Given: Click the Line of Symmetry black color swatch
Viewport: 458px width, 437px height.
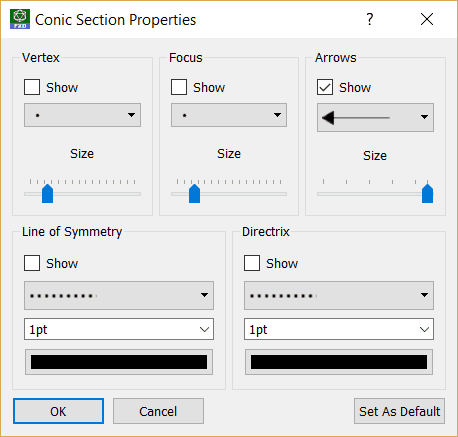Looking at the screenshot, I should (119, 362).
